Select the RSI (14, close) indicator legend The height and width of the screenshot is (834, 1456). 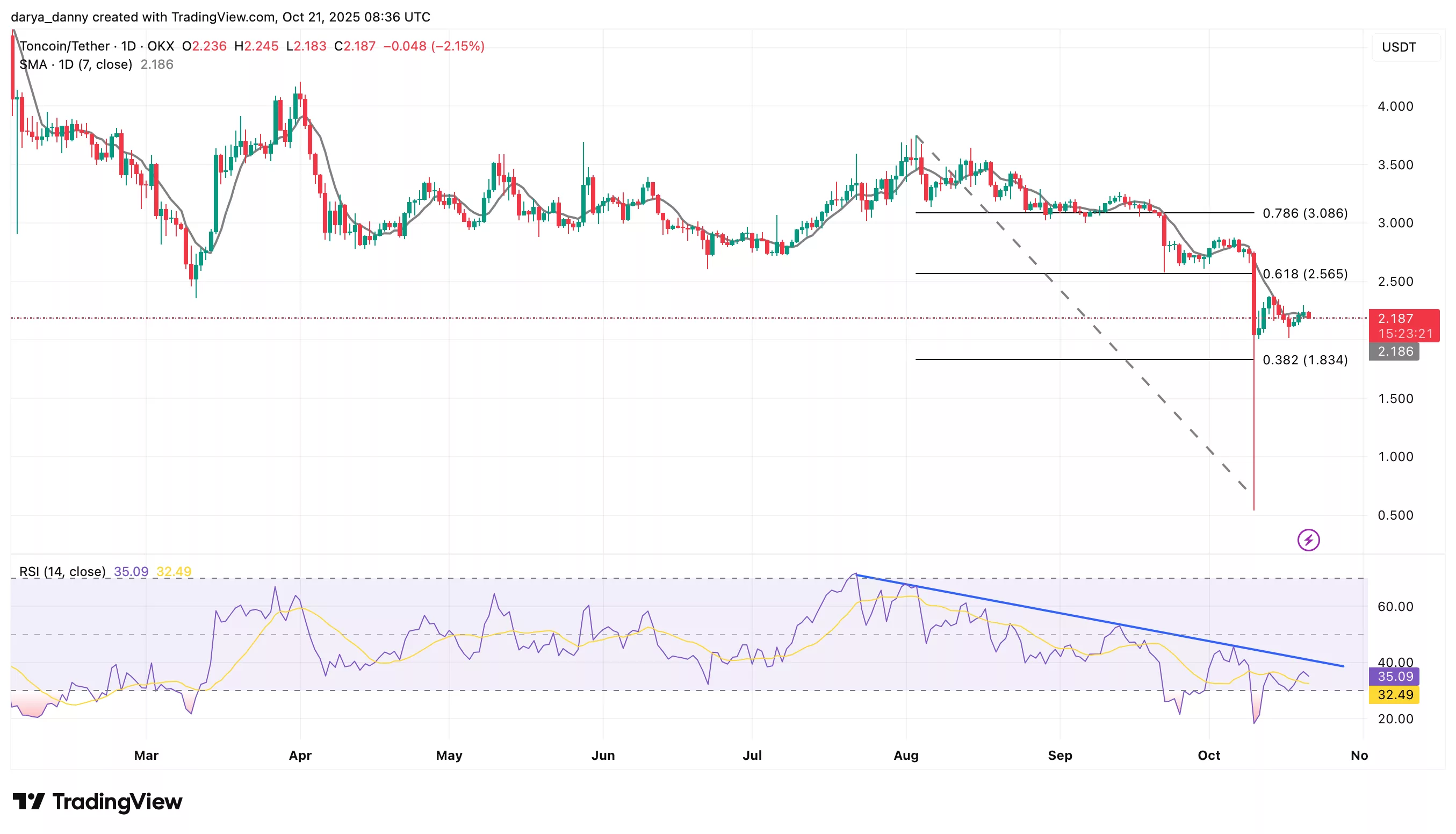[x=62, y=571]
